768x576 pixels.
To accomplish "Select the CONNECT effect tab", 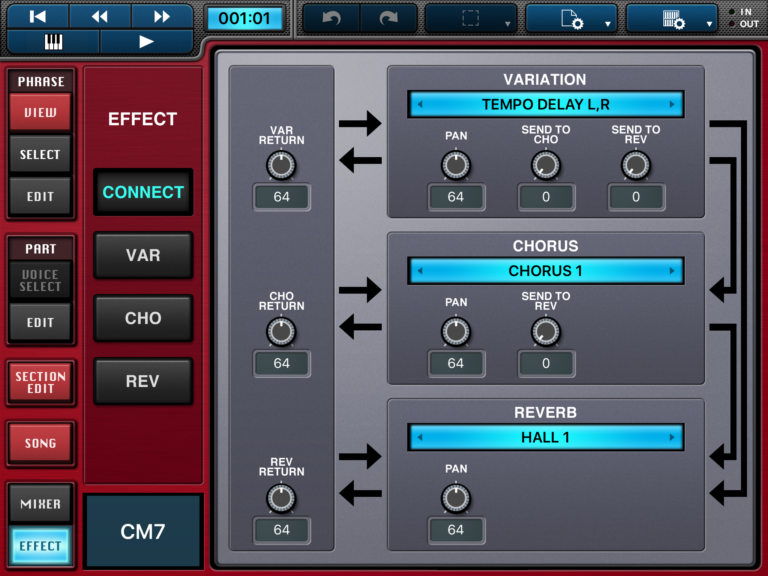I will [x=143, y=192].
